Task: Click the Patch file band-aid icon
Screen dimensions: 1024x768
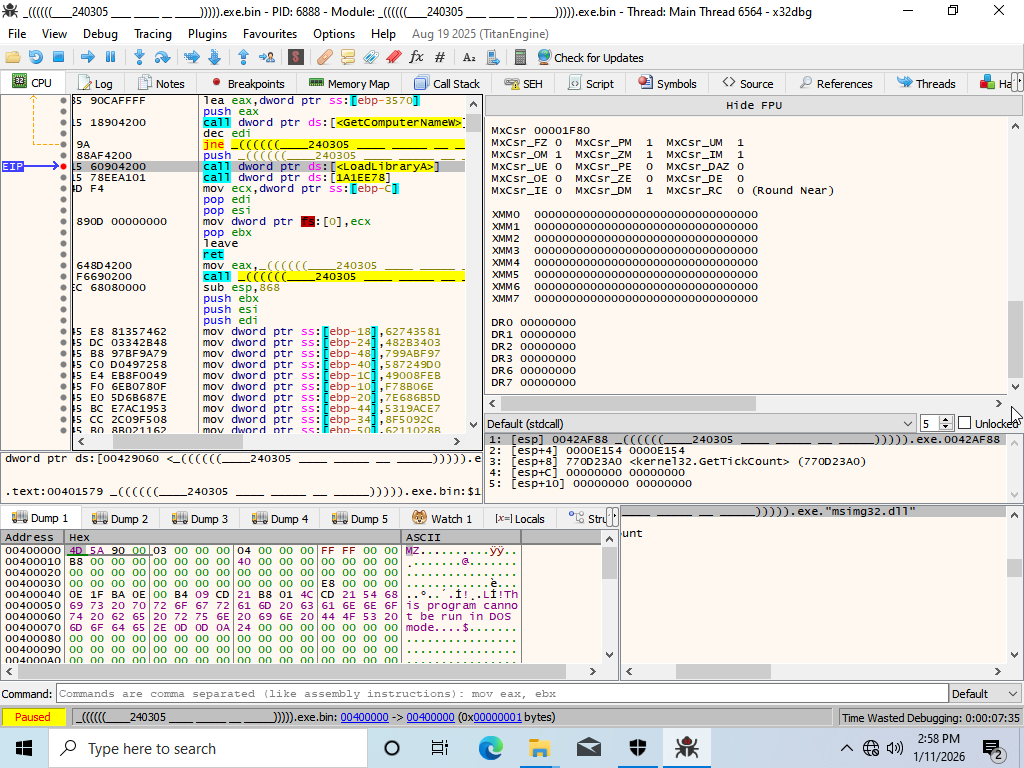Action: click(x=323, y=57)
